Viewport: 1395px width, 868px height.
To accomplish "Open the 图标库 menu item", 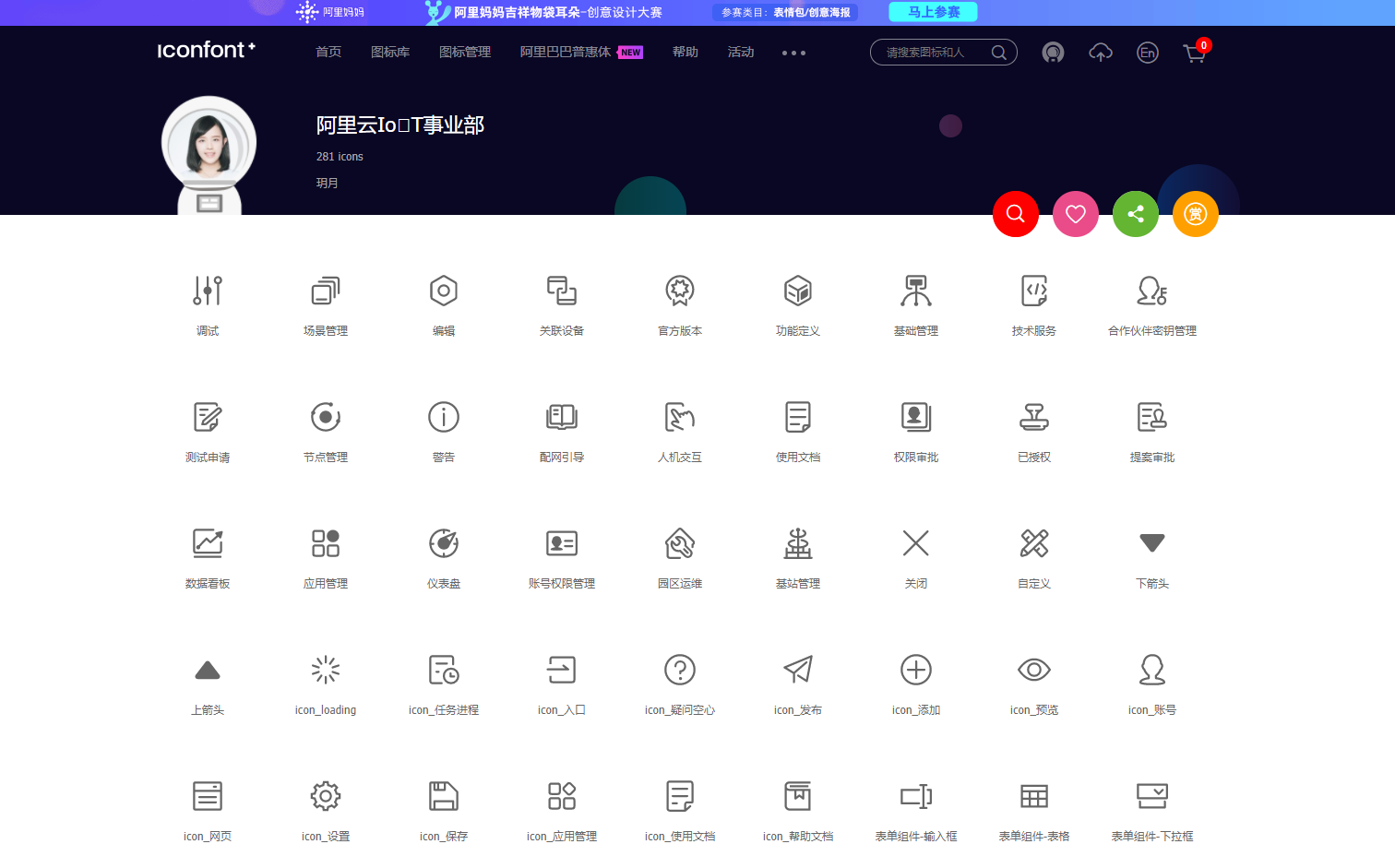I will pyautogui.click(x=390, y=53).
